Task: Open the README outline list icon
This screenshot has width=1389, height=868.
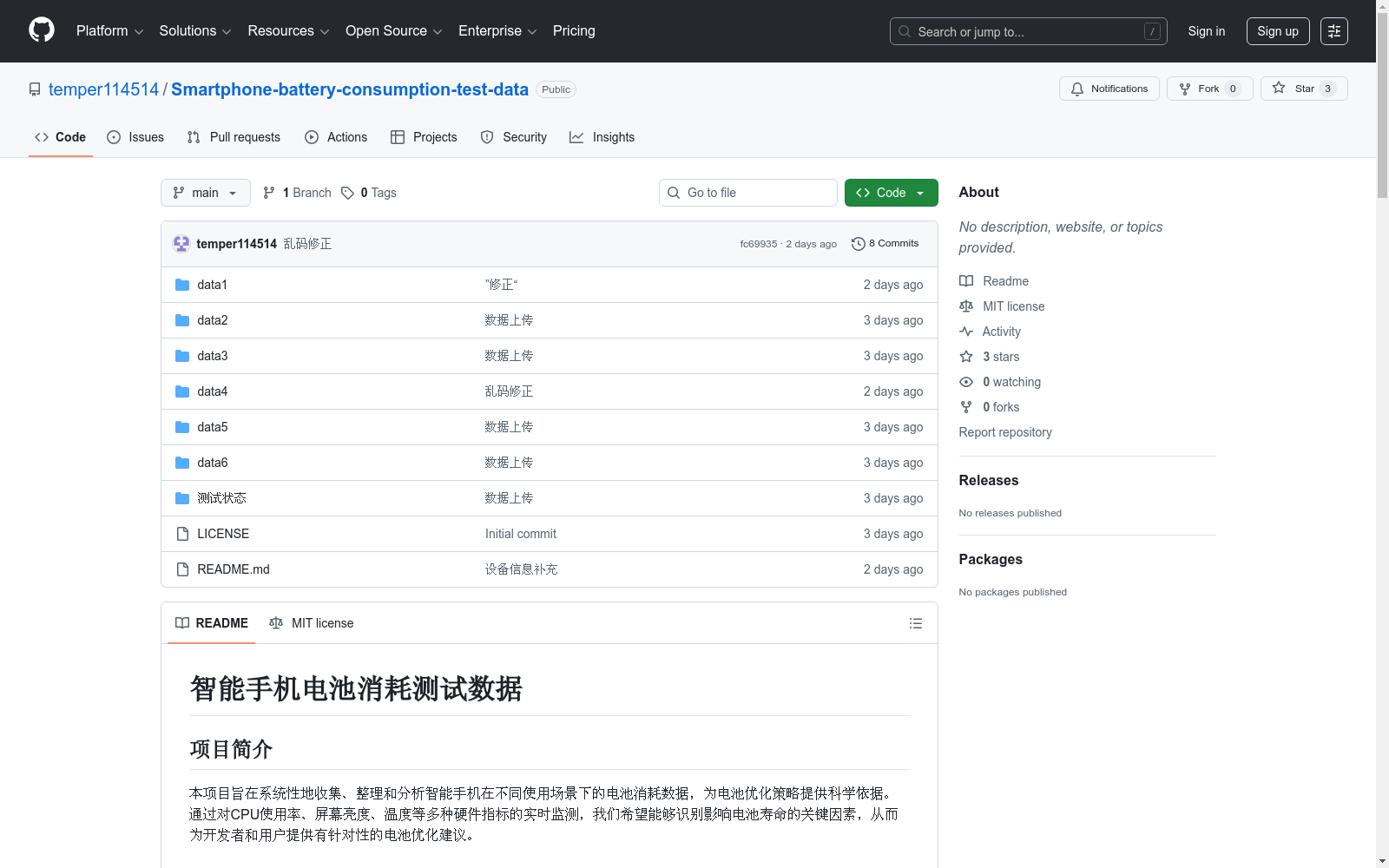Action: [916, 623]
